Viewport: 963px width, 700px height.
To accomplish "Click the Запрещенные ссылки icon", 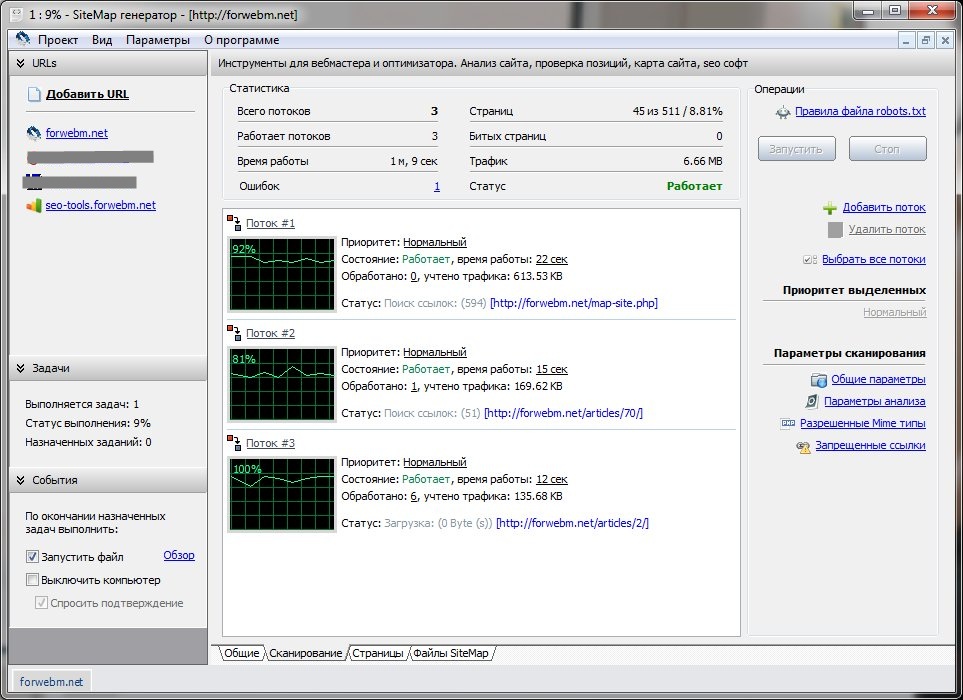I will [803, 446].
